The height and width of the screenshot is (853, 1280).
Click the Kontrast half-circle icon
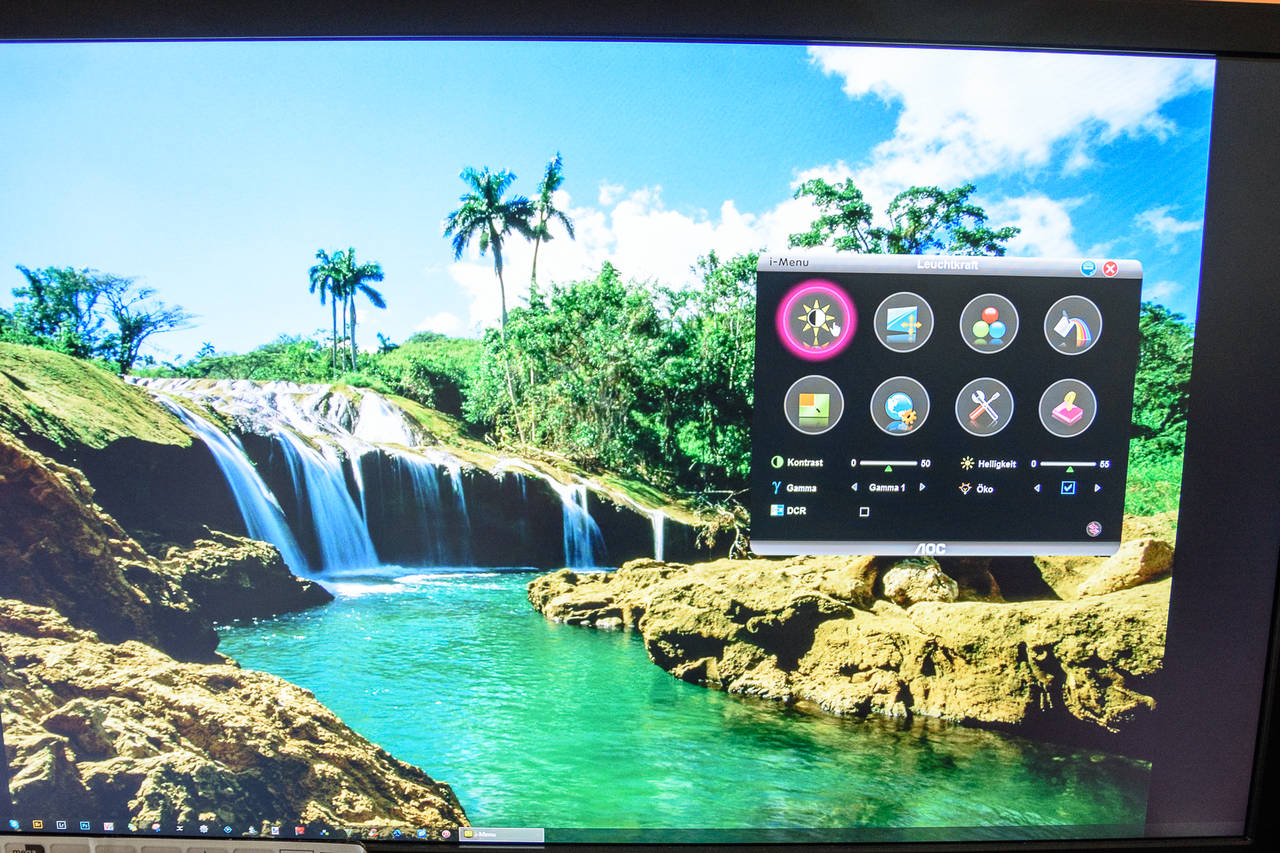(x=777, y=462)
